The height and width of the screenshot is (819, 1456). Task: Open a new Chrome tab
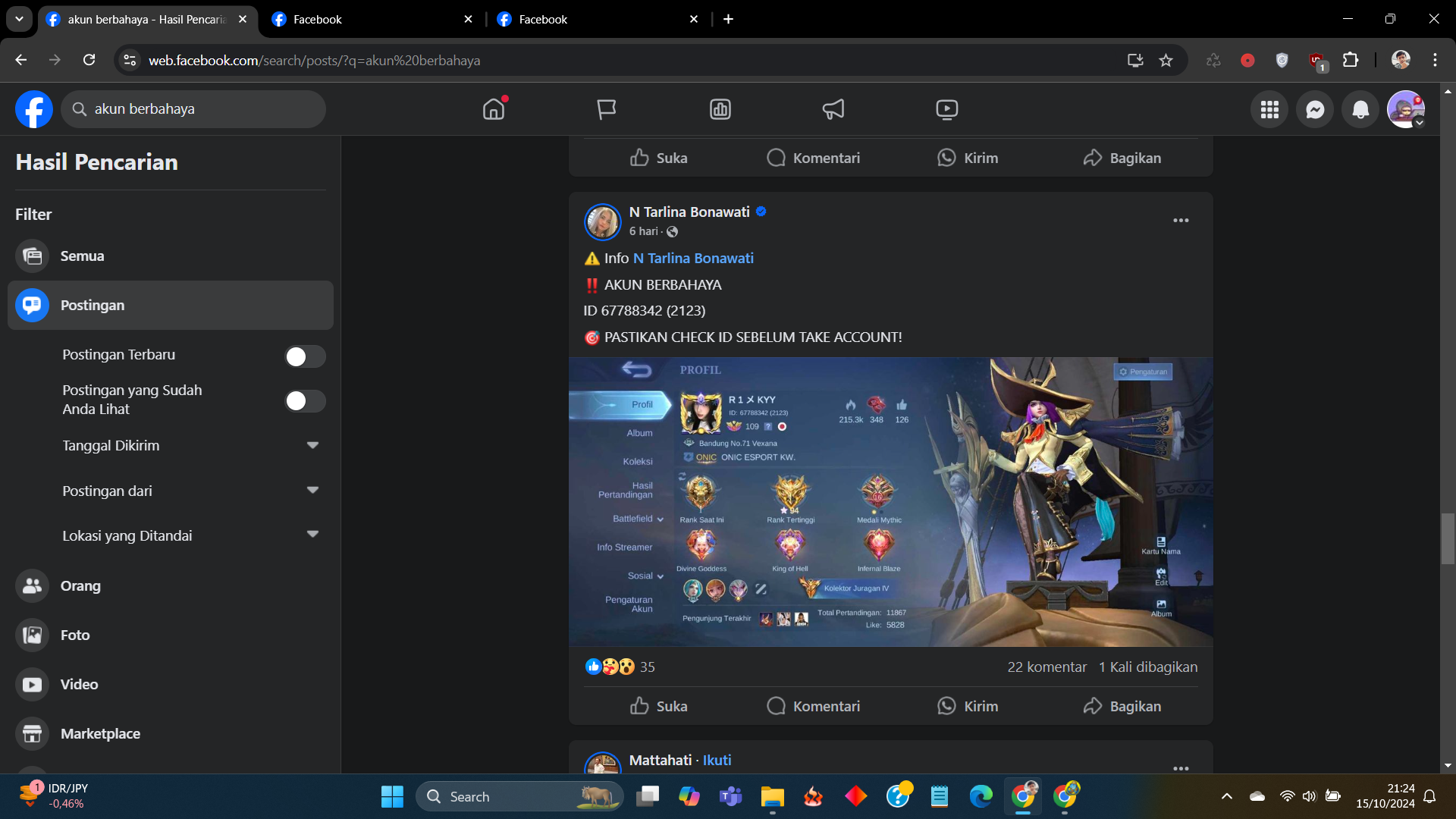[728, 19]
